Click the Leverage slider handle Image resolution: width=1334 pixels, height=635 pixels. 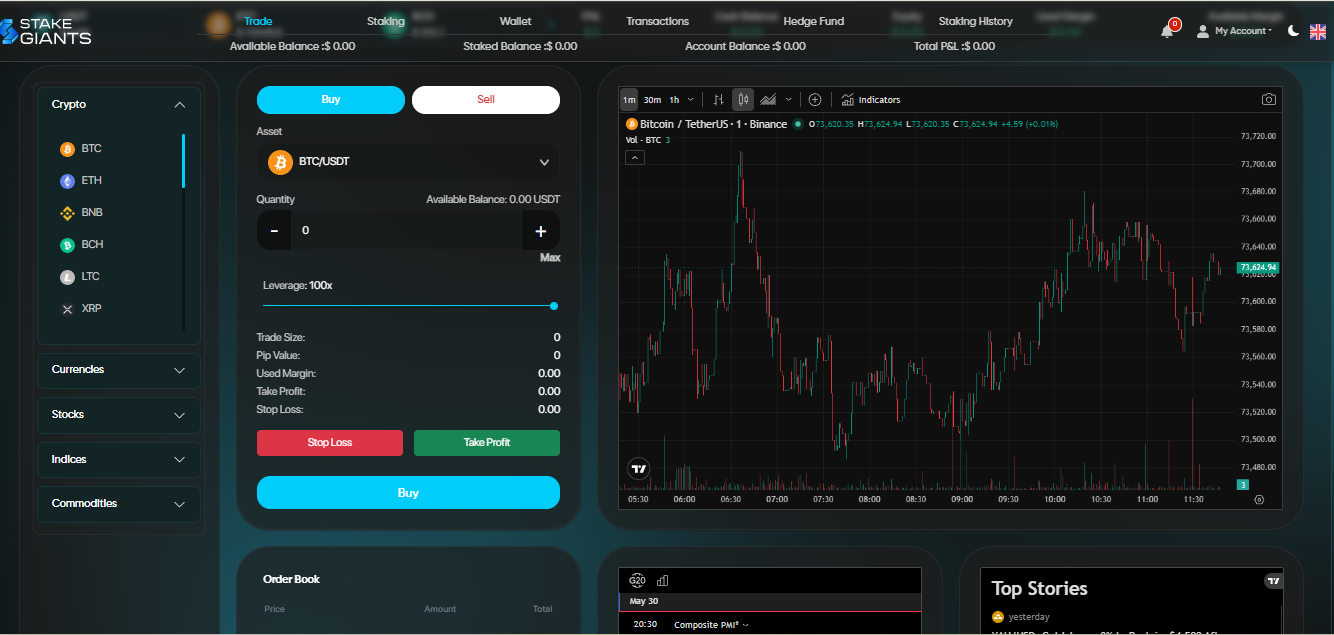pyautogui.click(x=554, y=306)
